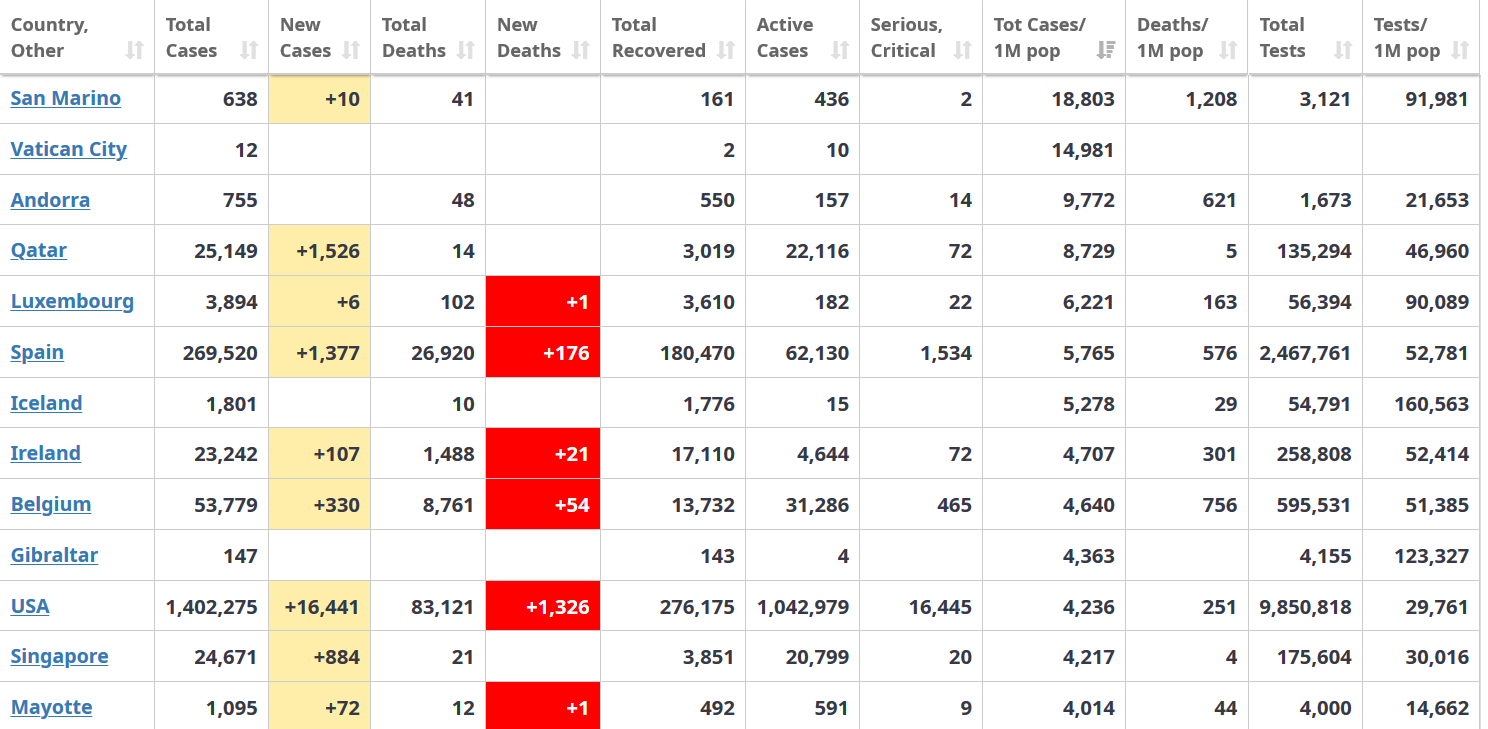This screenshot has height=729, width=1488.
Task: Open the Andorra country link
Action: (x=50, y=200)
